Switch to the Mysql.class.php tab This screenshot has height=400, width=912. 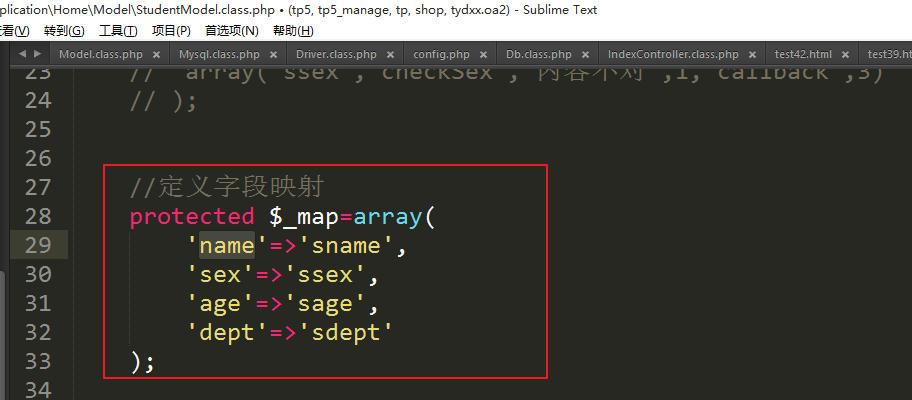coord(219,55)
